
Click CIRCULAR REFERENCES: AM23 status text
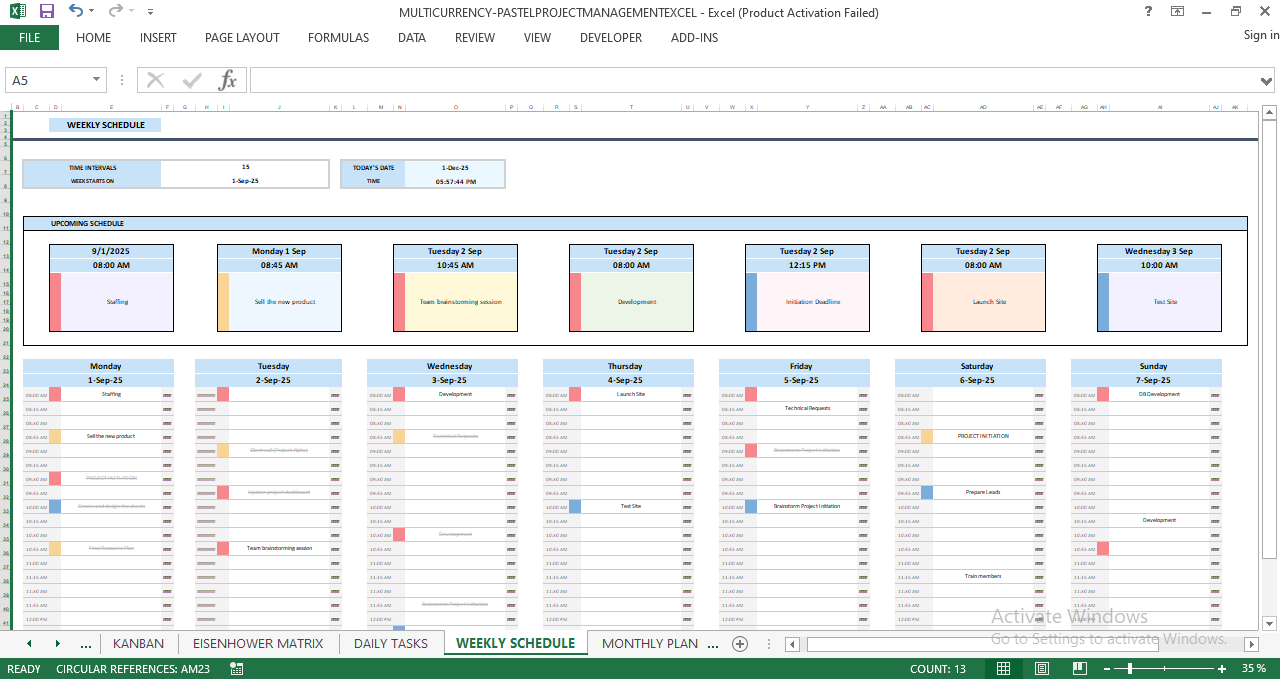[x=133, y=669]
